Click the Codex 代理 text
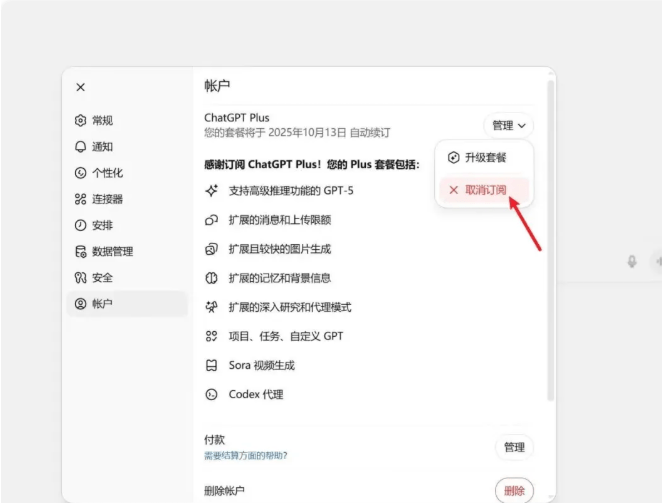 tap(256, 394)
